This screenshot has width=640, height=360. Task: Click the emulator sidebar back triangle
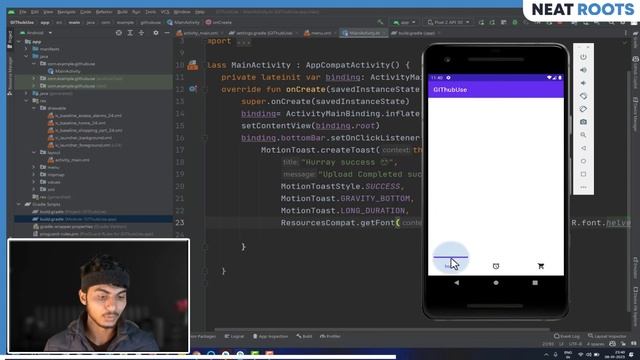(583, 148)
